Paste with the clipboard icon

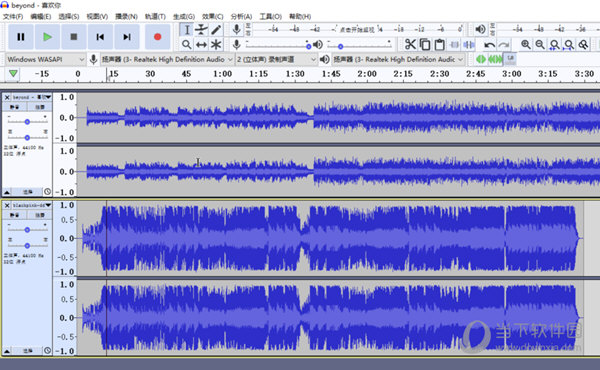(x=439, y=44)
